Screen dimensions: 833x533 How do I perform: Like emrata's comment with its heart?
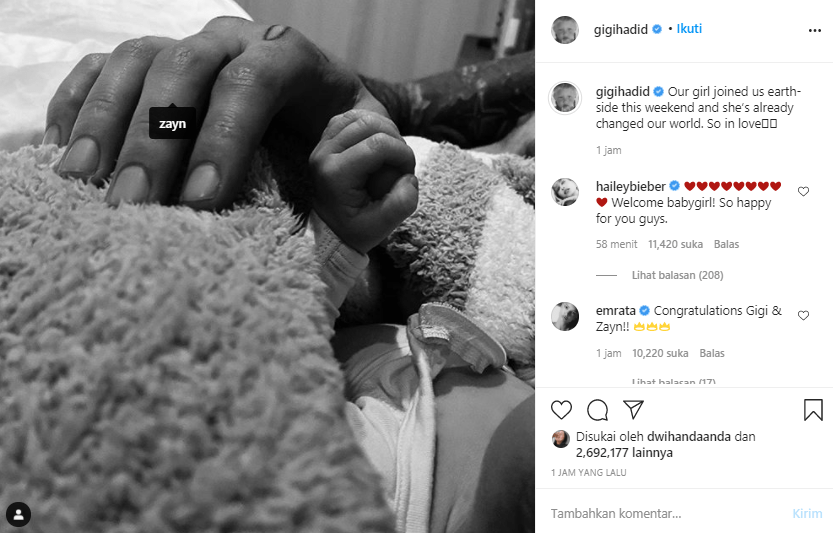[803, 316]
